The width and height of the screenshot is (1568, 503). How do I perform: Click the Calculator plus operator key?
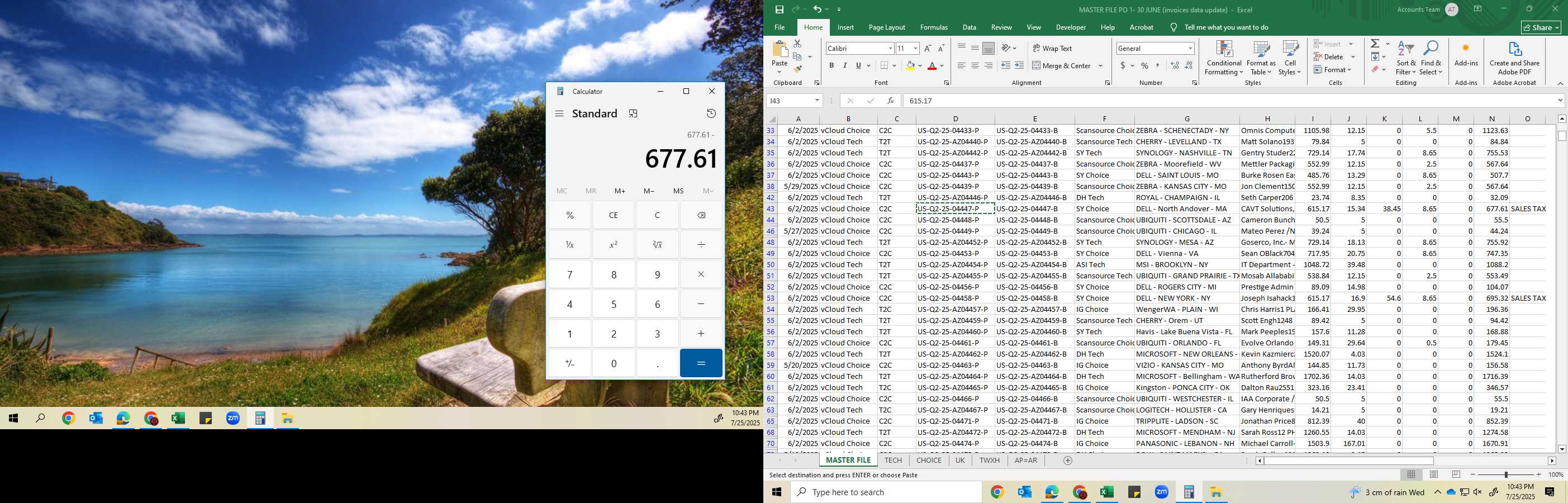click(701, 334)
